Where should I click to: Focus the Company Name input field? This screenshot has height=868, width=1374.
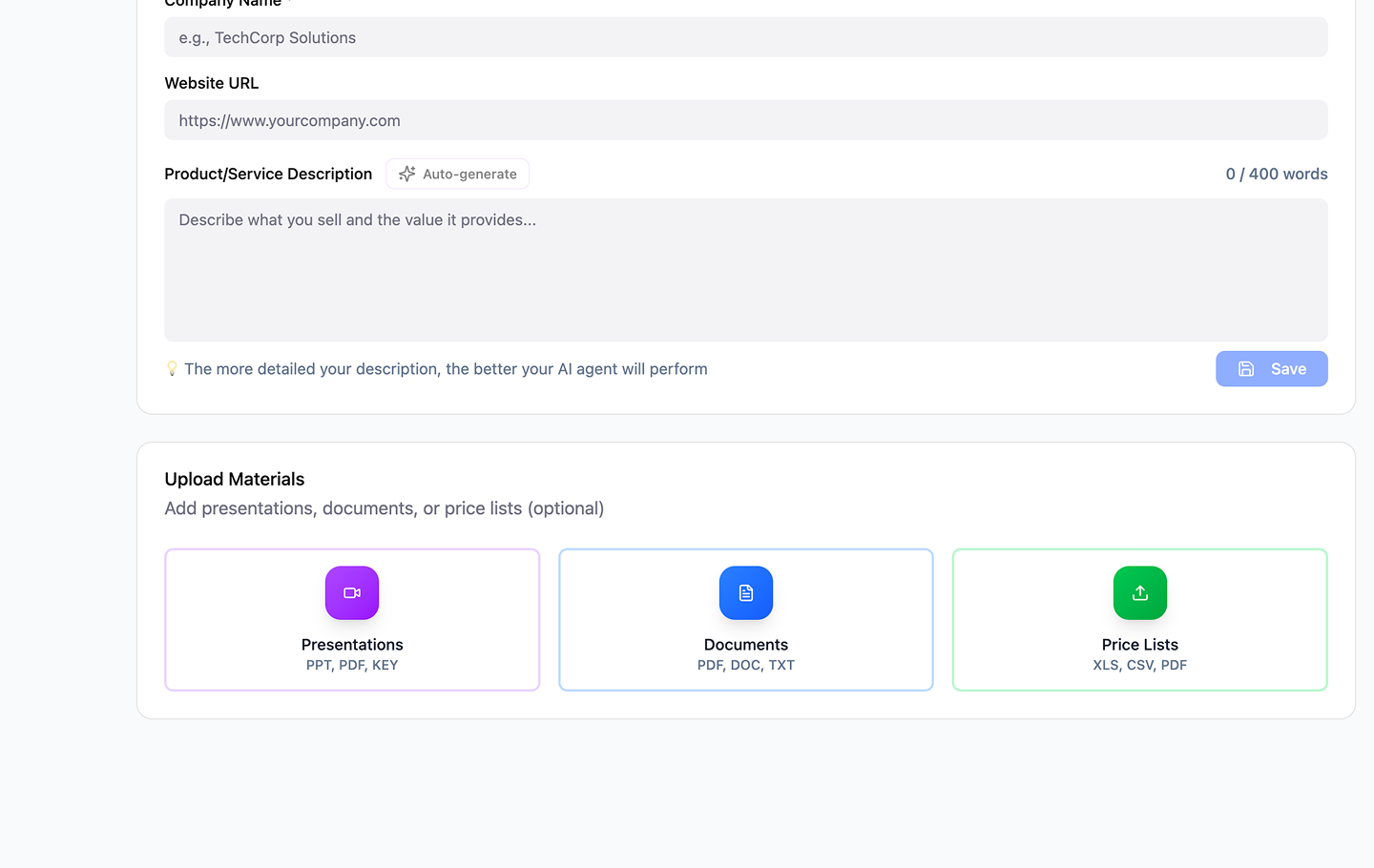(x=745, y=37)
